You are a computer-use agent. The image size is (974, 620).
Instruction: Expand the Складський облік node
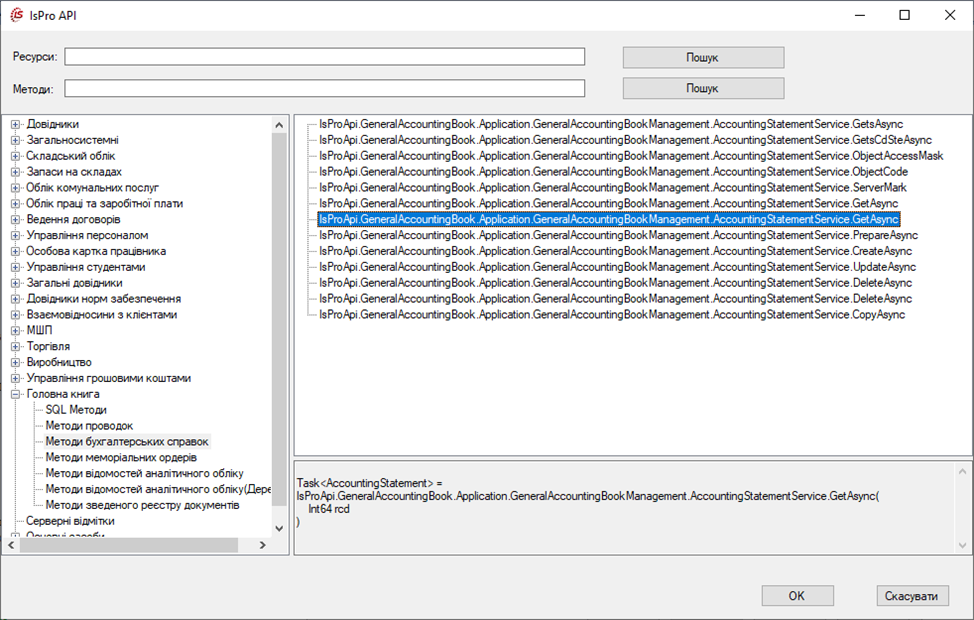[x=16, y=156]
